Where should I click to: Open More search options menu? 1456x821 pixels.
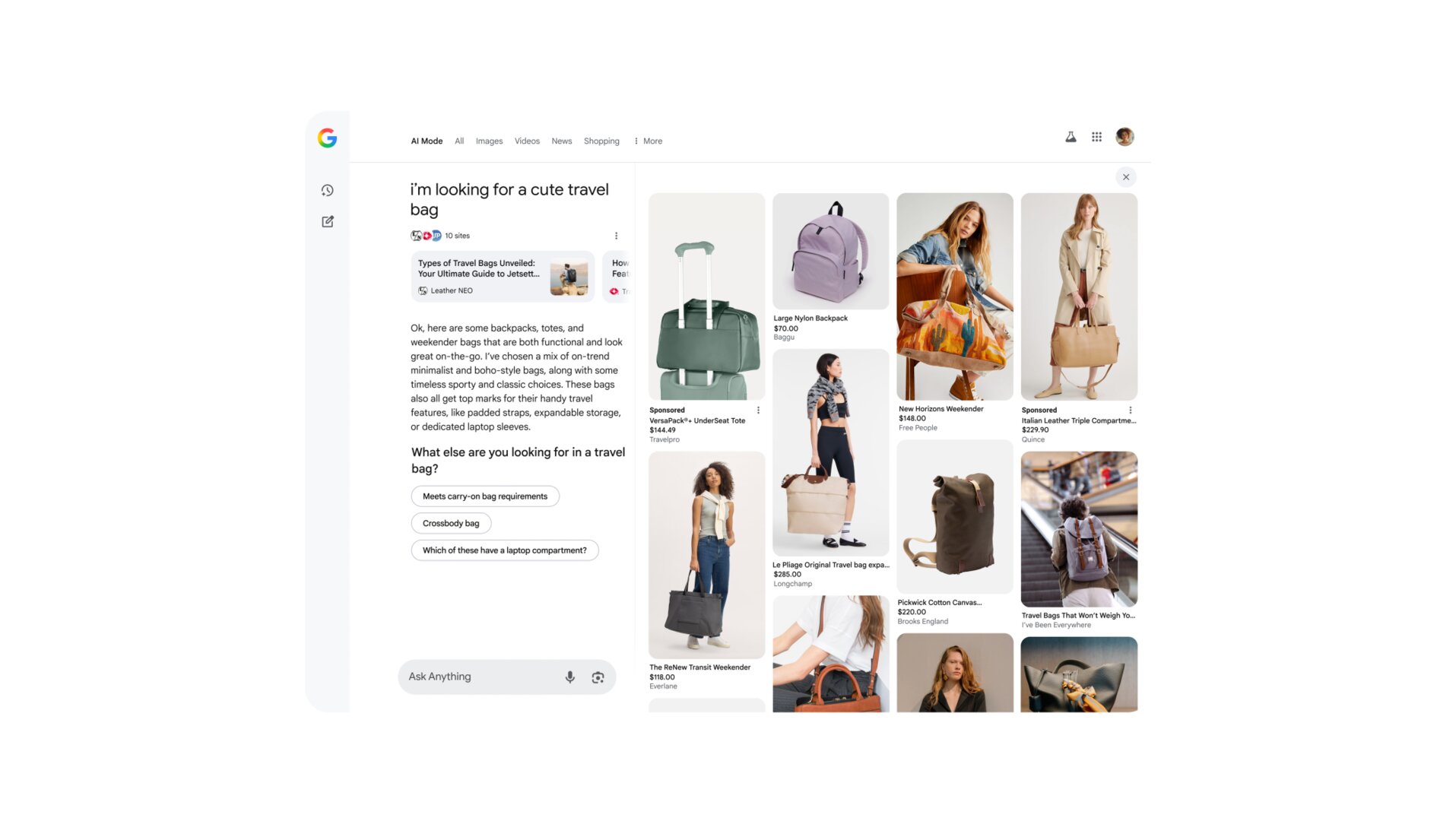(648, 141)
